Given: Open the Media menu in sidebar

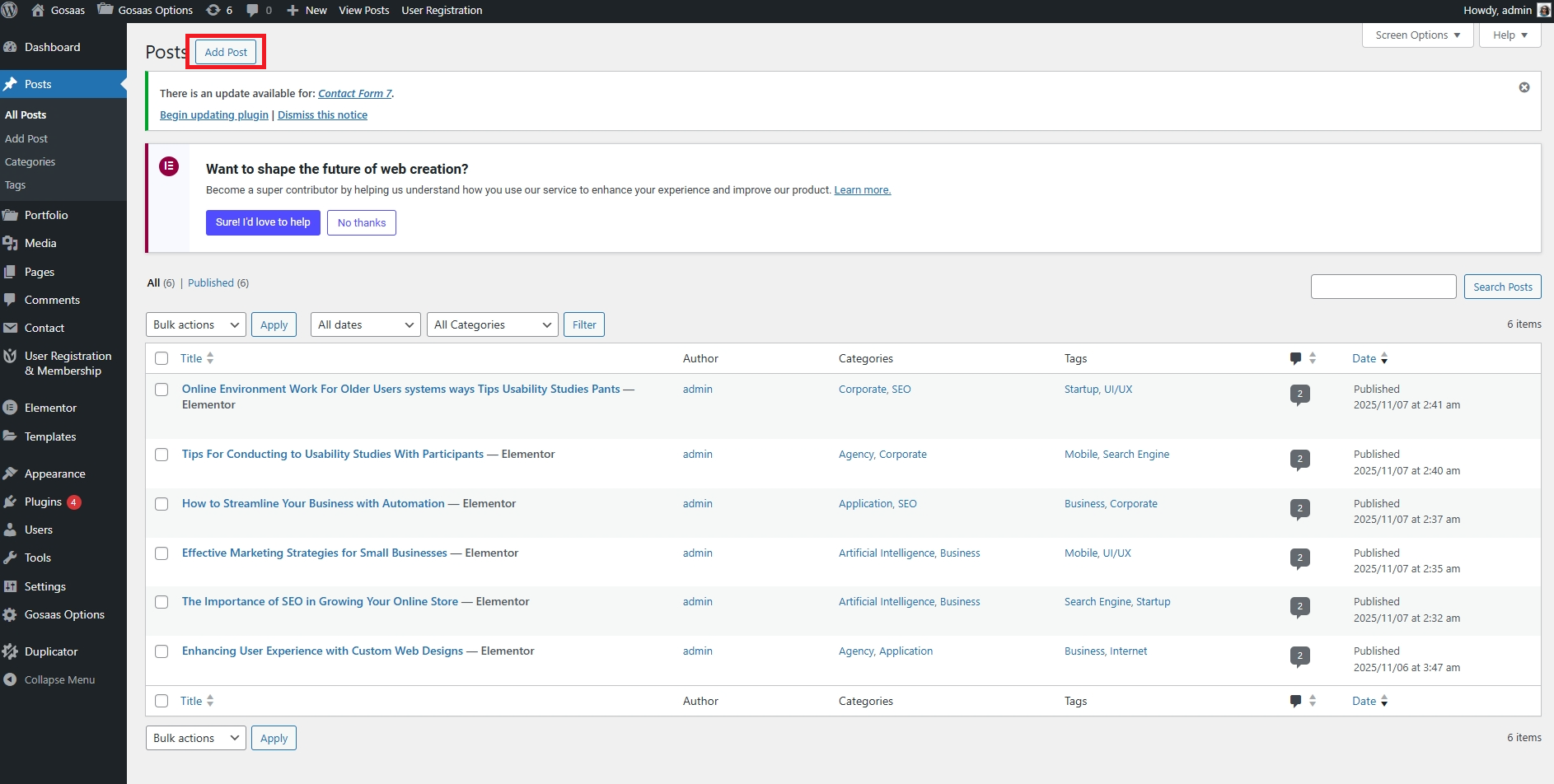Looking at the screenshot, I should (40, 244).
